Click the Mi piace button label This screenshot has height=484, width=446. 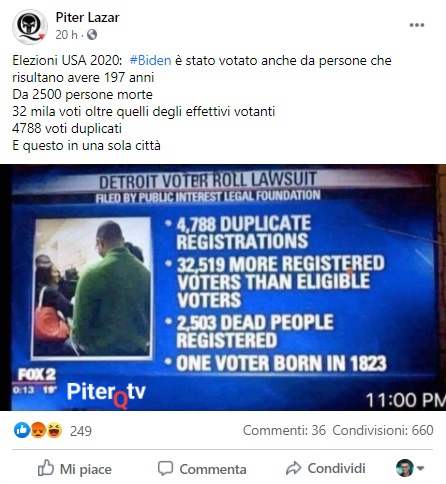[x=86, y=469]
